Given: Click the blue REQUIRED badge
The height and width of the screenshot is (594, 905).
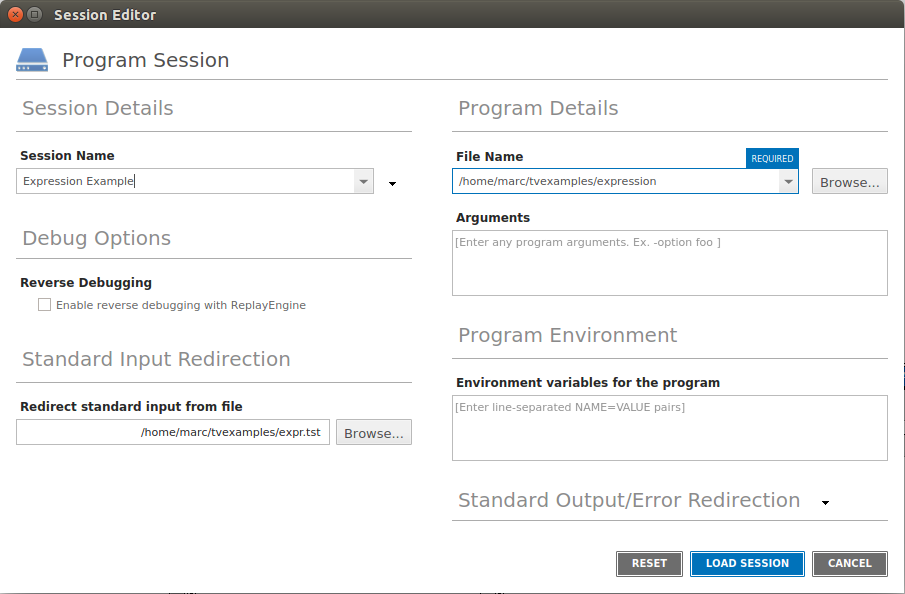Looking at the screenshot, I should click(x=772, y=158).
